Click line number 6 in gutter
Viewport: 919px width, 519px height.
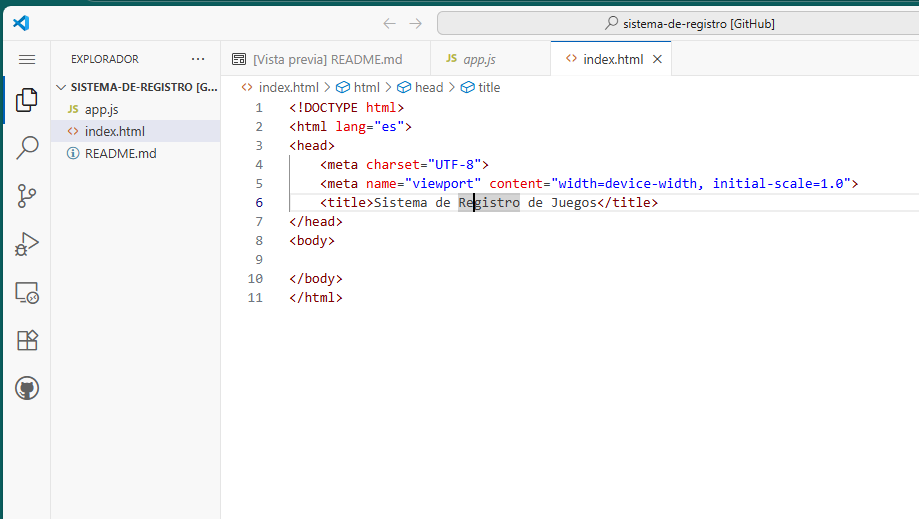[258, 203]
